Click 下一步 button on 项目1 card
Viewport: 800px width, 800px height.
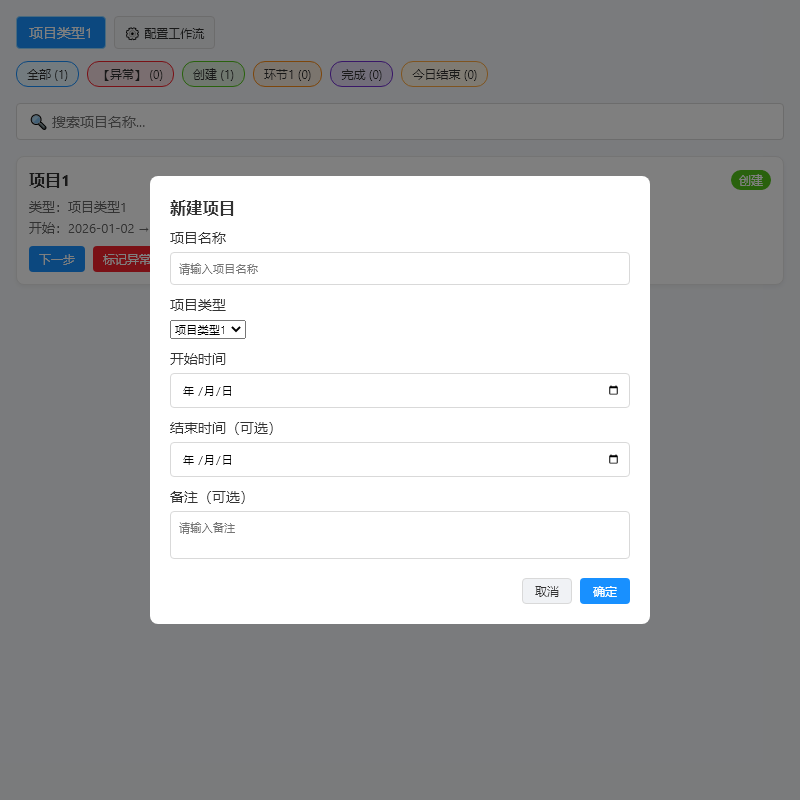pos(56,259)
